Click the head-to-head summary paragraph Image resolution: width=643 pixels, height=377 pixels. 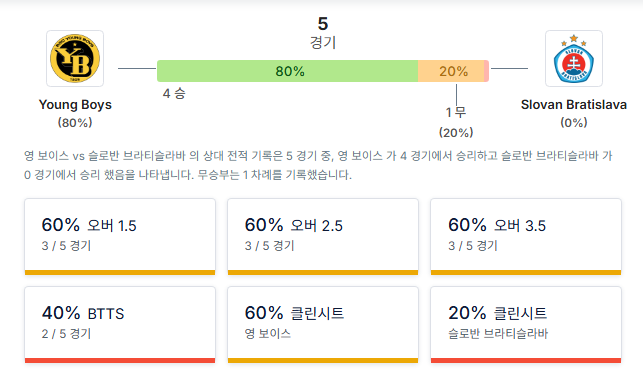point(318,165)
